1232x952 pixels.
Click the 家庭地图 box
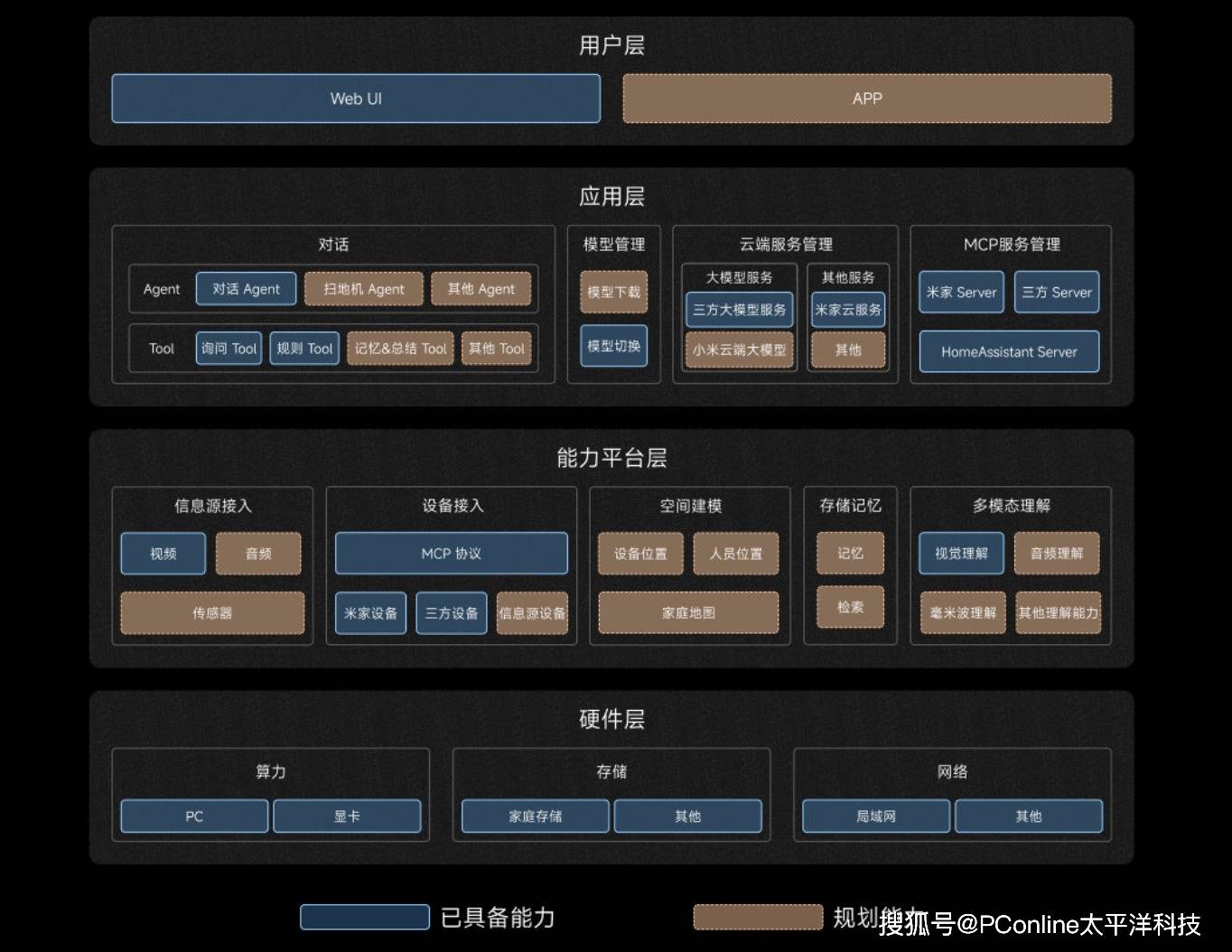point(688,613)
